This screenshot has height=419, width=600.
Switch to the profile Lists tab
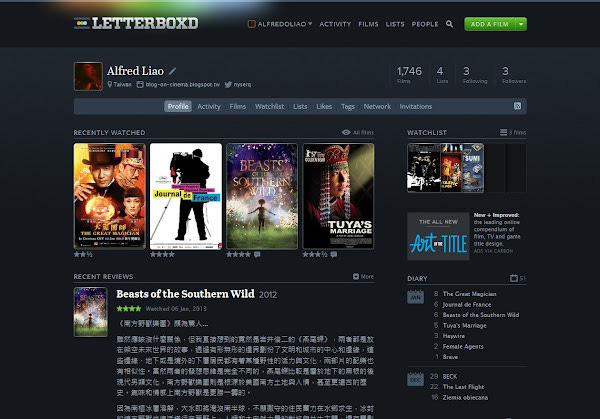300,106
